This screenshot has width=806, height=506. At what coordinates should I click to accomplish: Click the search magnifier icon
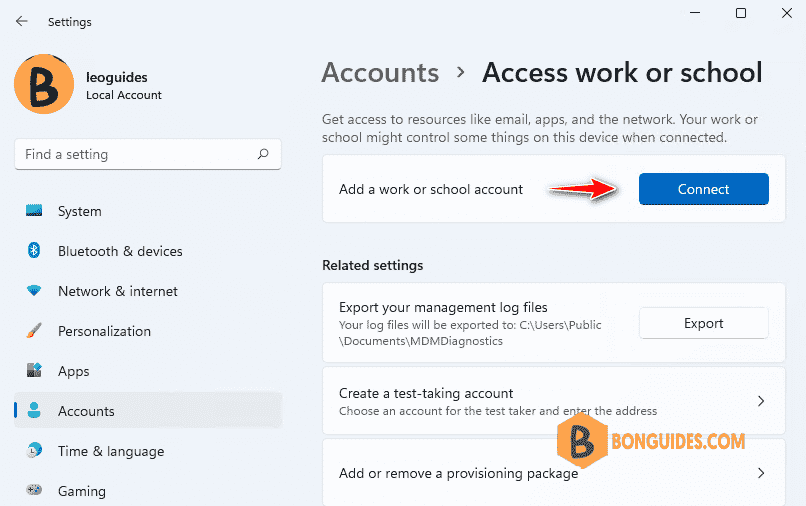(x=263, y=154)
